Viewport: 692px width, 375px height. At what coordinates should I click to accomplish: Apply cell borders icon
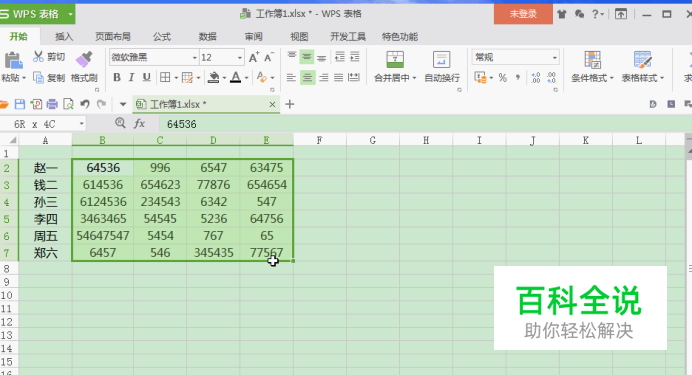(165, 78)
